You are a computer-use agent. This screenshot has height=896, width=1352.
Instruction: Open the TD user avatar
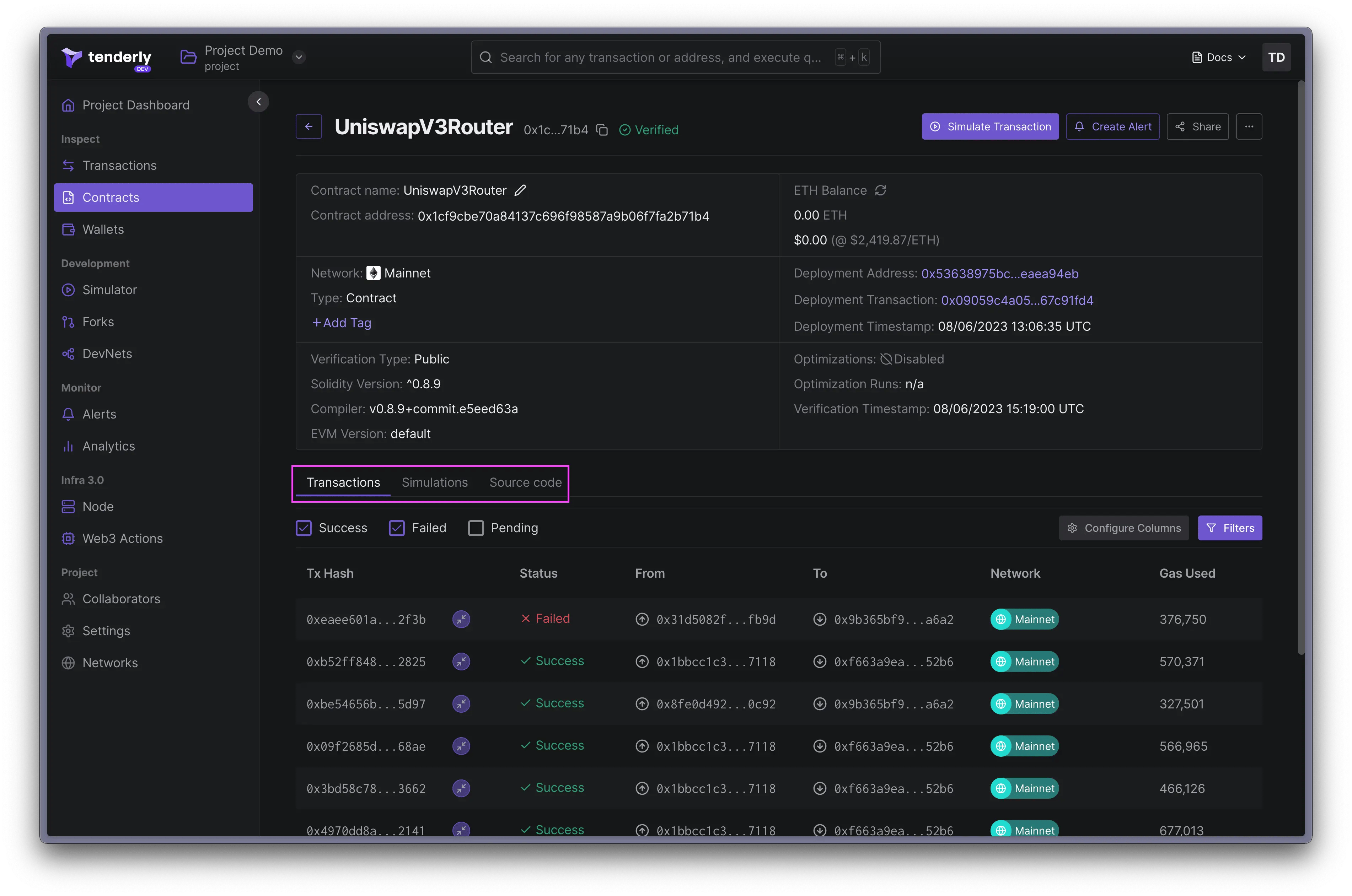click(1276, 57)
